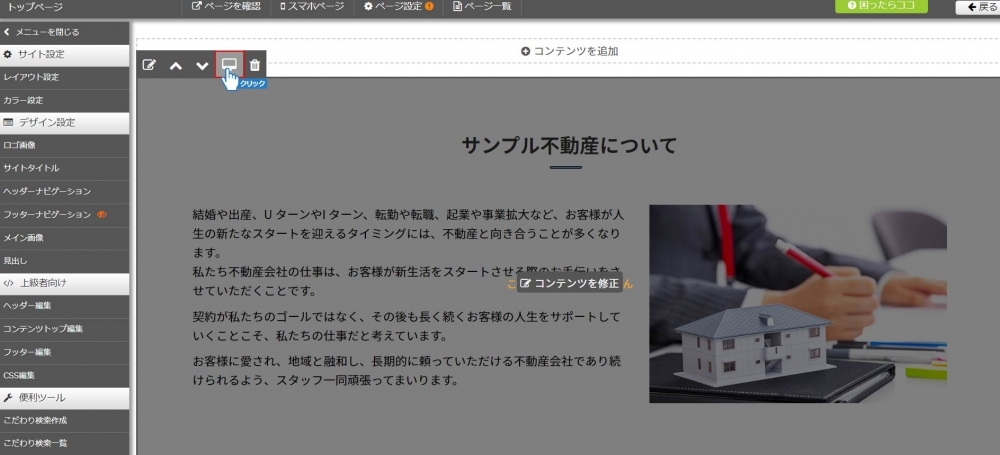This screenshot has height=455, width=1000.
Task: Click the building model photo thumbnail
Action: [x=797, y=304]
